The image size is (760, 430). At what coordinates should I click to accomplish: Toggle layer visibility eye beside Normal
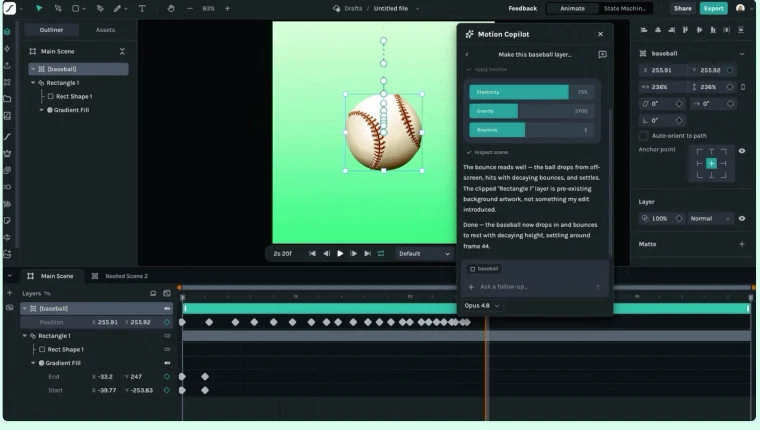tap(742, 219)
